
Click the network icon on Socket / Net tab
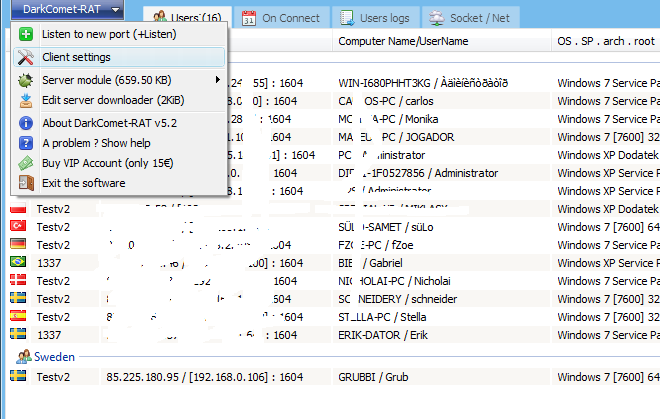coord(436,18)
